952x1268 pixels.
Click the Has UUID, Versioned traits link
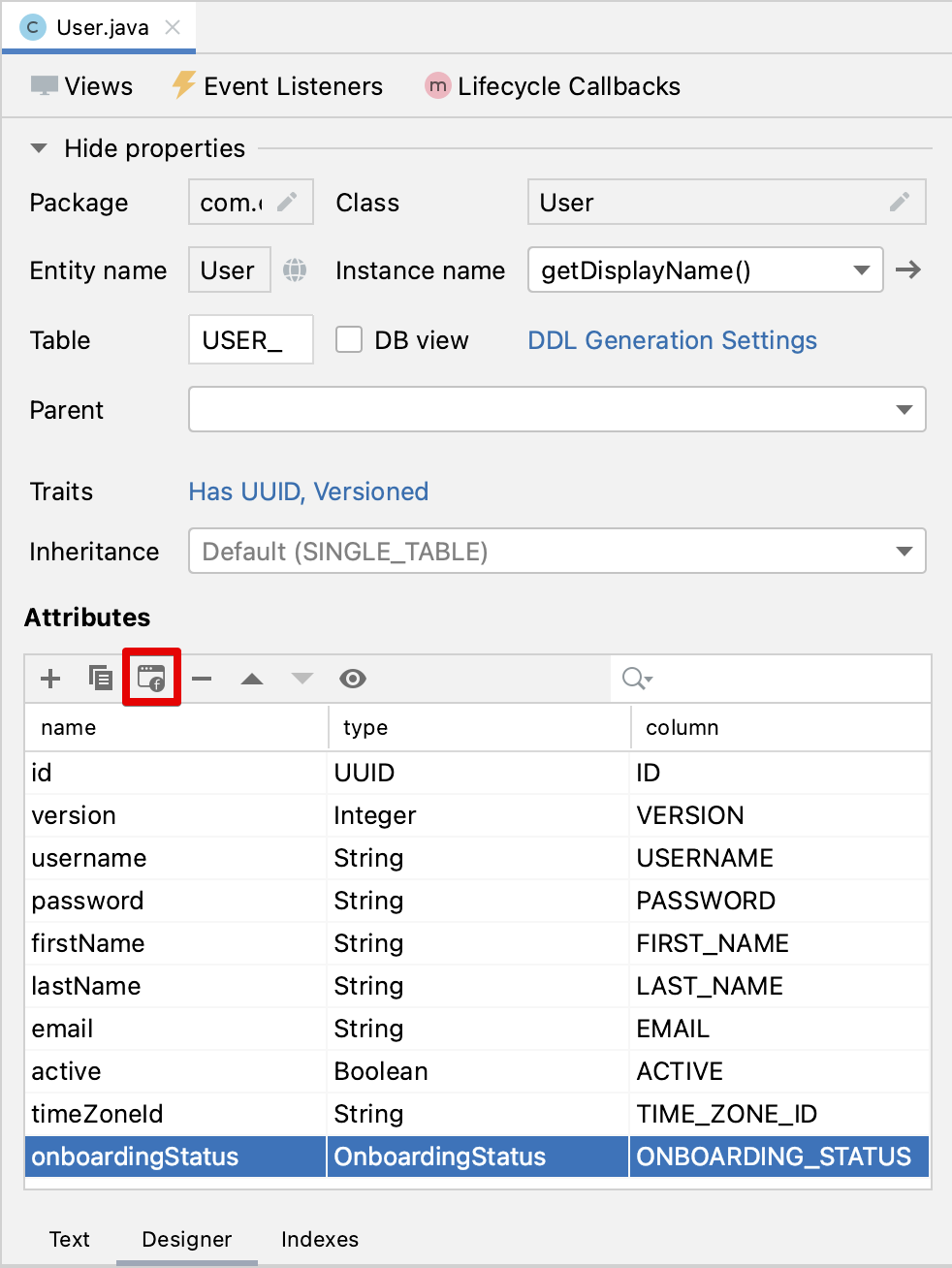(x=308, y=491)
